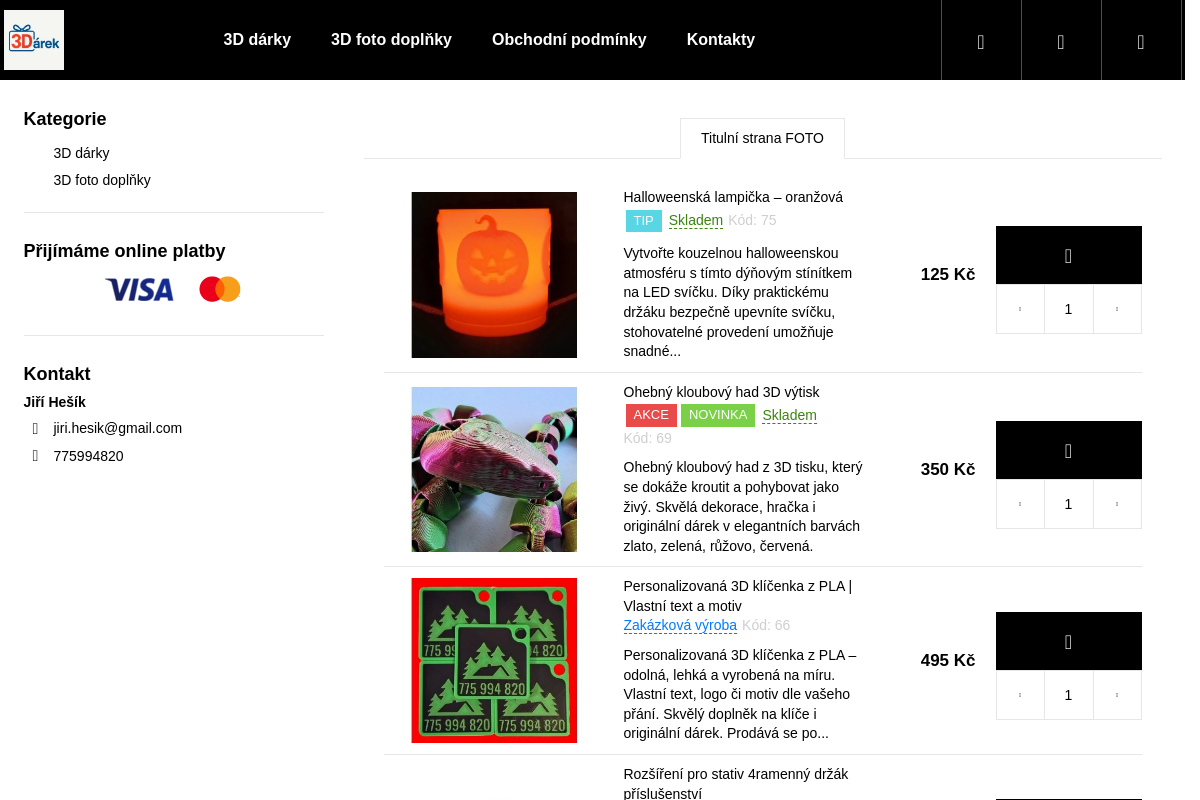
Task: Open the user login icon in header
Action: pos(1061,41)
